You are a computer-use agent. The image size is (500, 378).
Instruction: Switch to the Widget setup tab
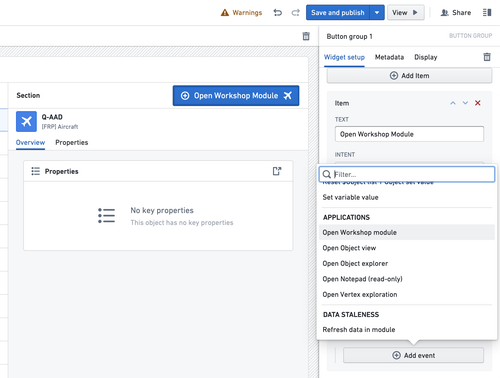pyautogui.click(x=344, y=57)
